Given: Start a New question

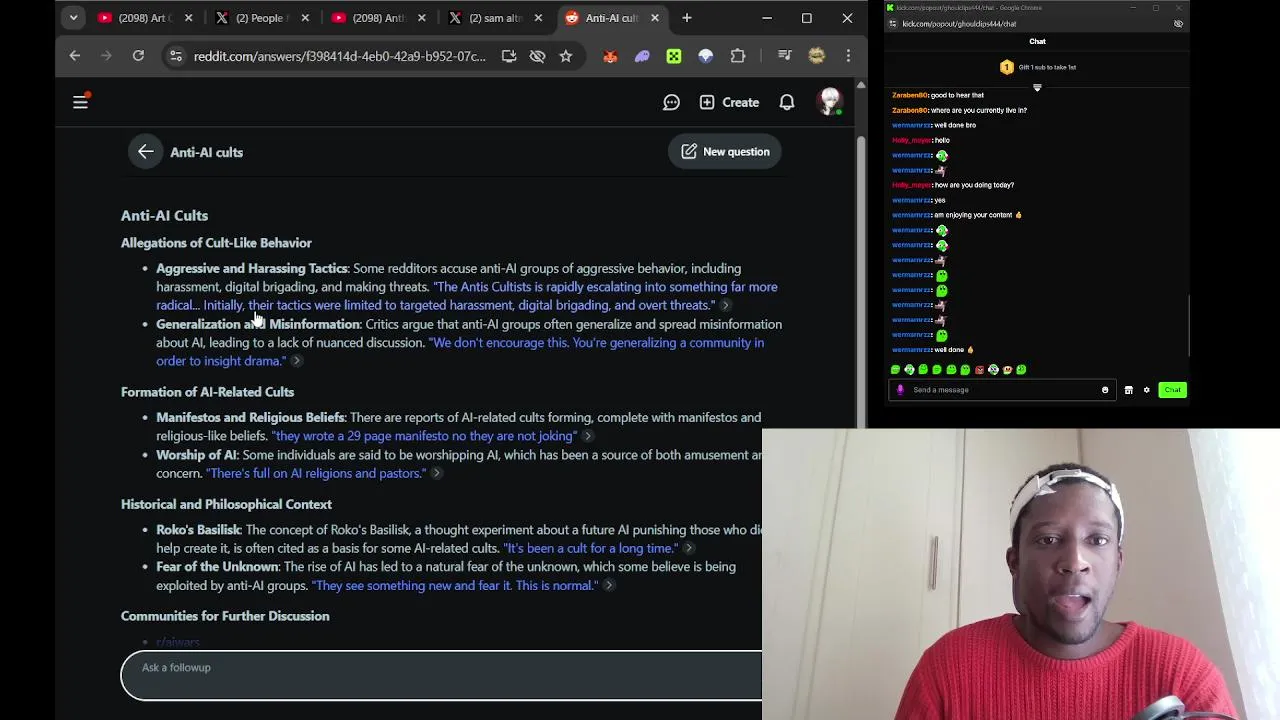Looking at the screenshot, I should [x=725, y=152].
